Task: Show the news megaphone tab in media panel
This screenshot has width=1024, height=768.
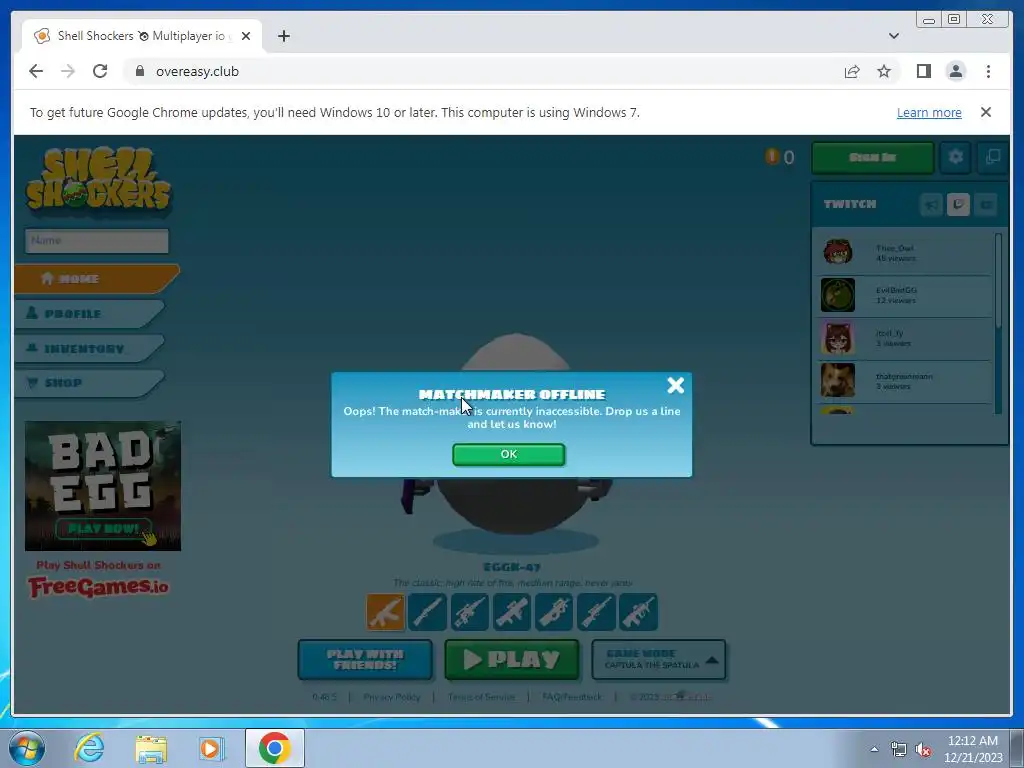Action: 931,205
